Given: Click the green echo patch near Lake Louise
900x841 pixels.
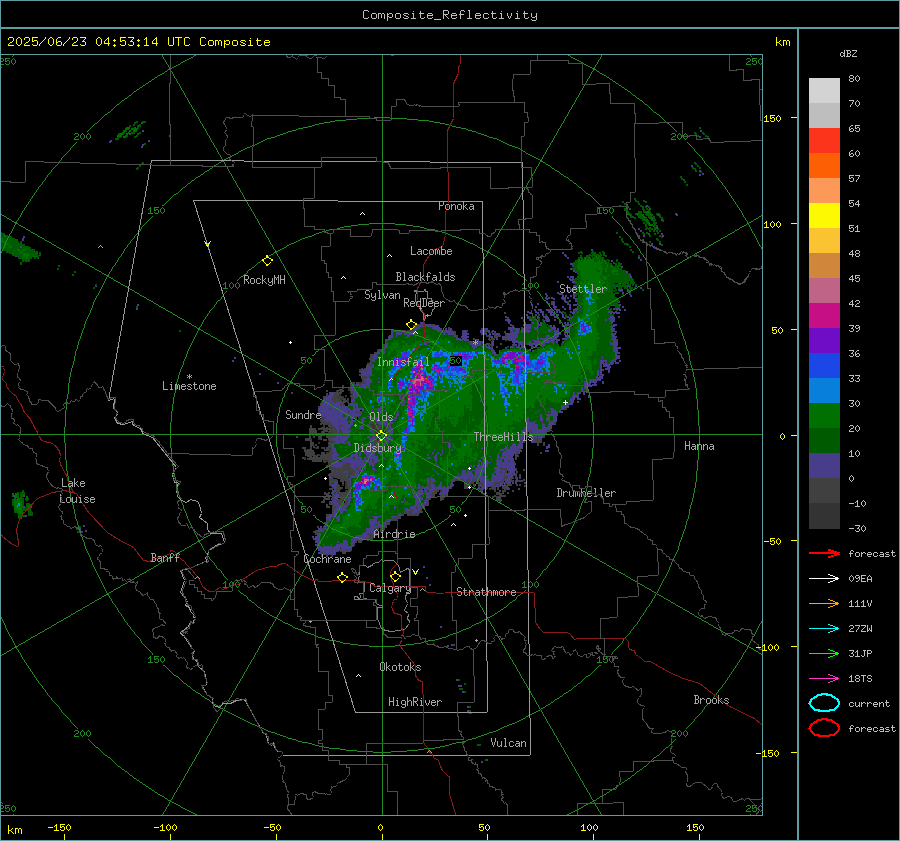Looking at the screenshot, I should coord(21,503).
